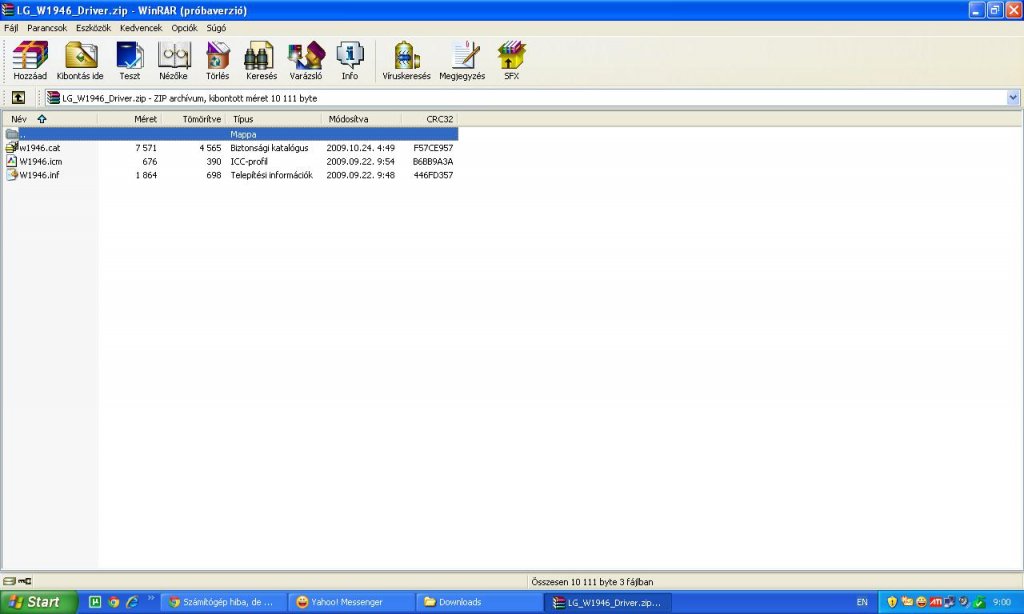This screenshot has width=1024, height=614.
Task: Open the Parancsok menu
Action: click(47, 28)
